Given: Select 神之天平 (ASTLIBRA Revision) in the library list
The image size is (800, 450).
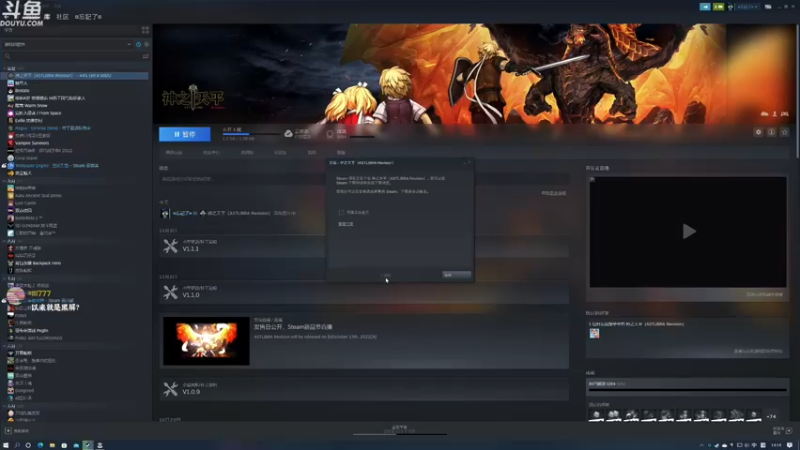Looking at the screenshot, I should click(x=75, y=76).
